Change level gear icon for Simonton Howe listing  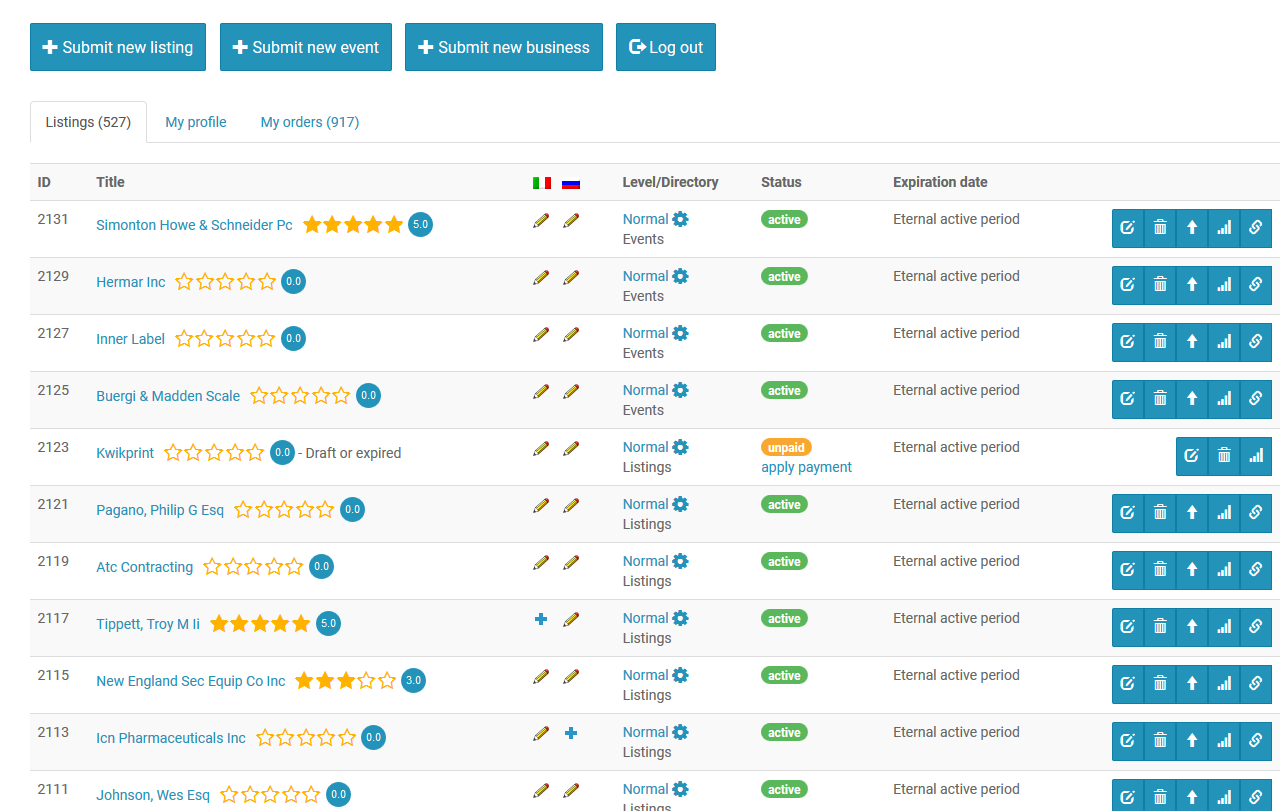coord(681,220)
